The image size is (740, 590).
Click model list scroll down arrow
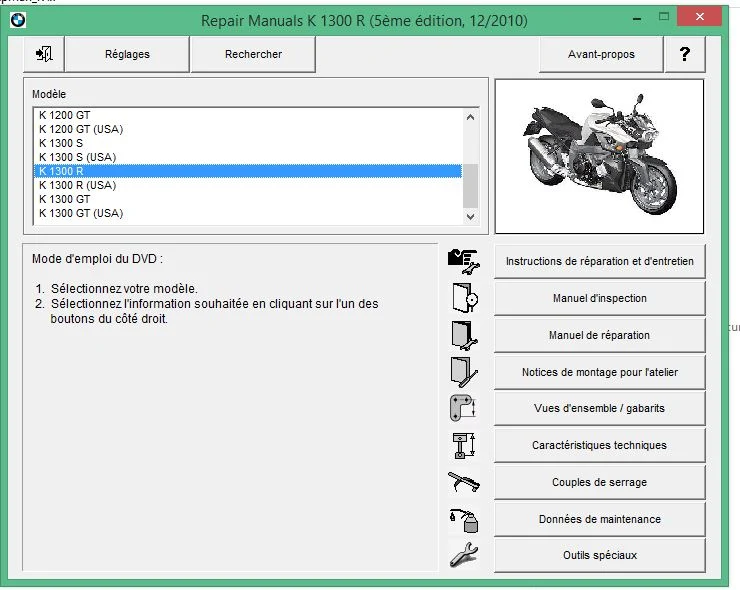(x=470, y=217)
